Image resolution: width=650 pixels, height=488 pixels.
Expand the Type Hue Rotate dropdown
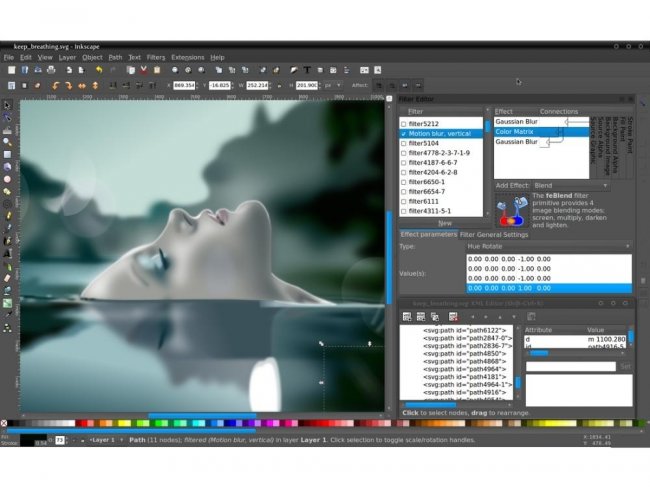click(x=548, y=245)
